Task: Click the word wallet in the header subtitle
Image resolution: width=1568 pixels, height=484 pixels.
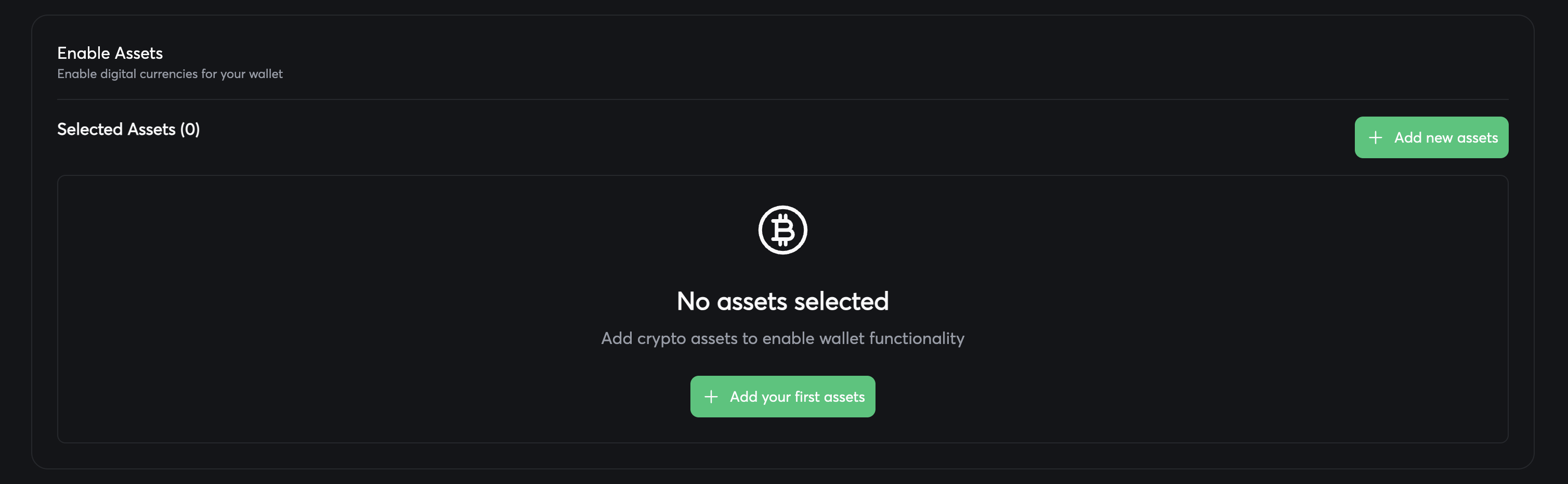Action: pos(265,74)
